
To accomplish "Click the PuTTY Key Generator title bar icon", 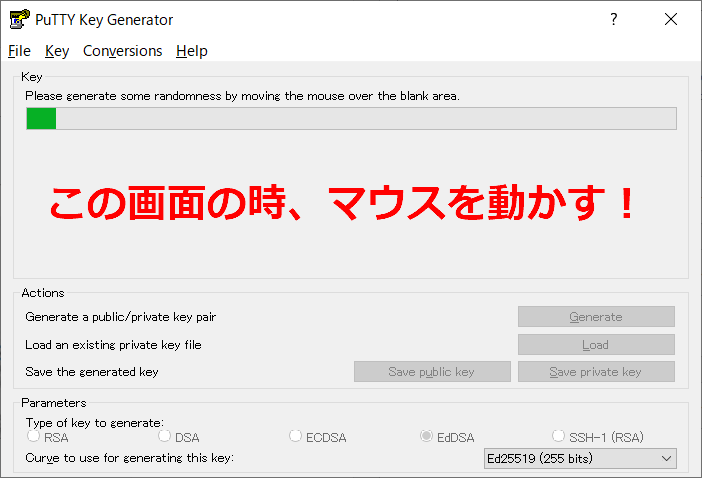I will point(19,19).
